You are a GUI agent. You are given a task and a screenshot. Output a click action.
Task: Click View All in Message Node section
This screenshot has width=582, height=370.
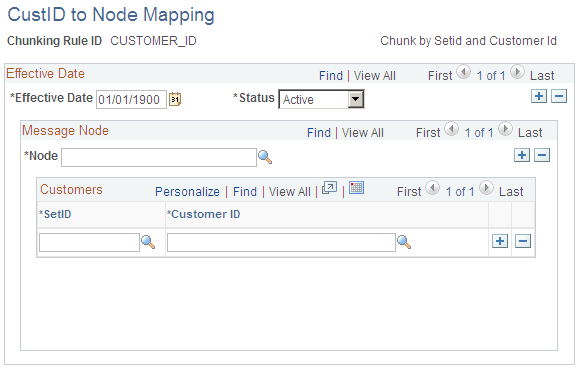click(363, 133)
